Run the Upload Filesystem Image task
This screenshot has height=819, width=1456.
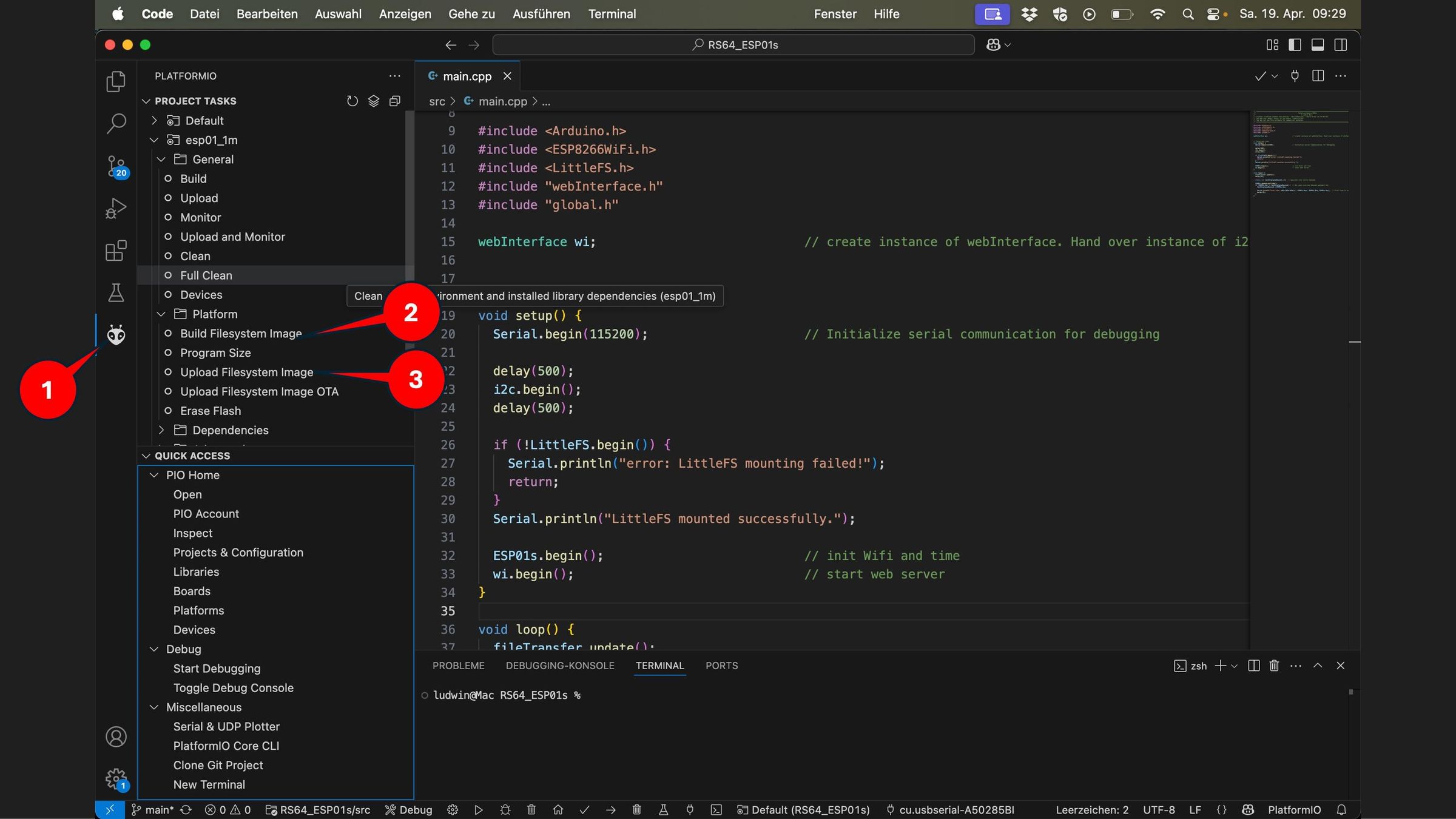(246, 372)
